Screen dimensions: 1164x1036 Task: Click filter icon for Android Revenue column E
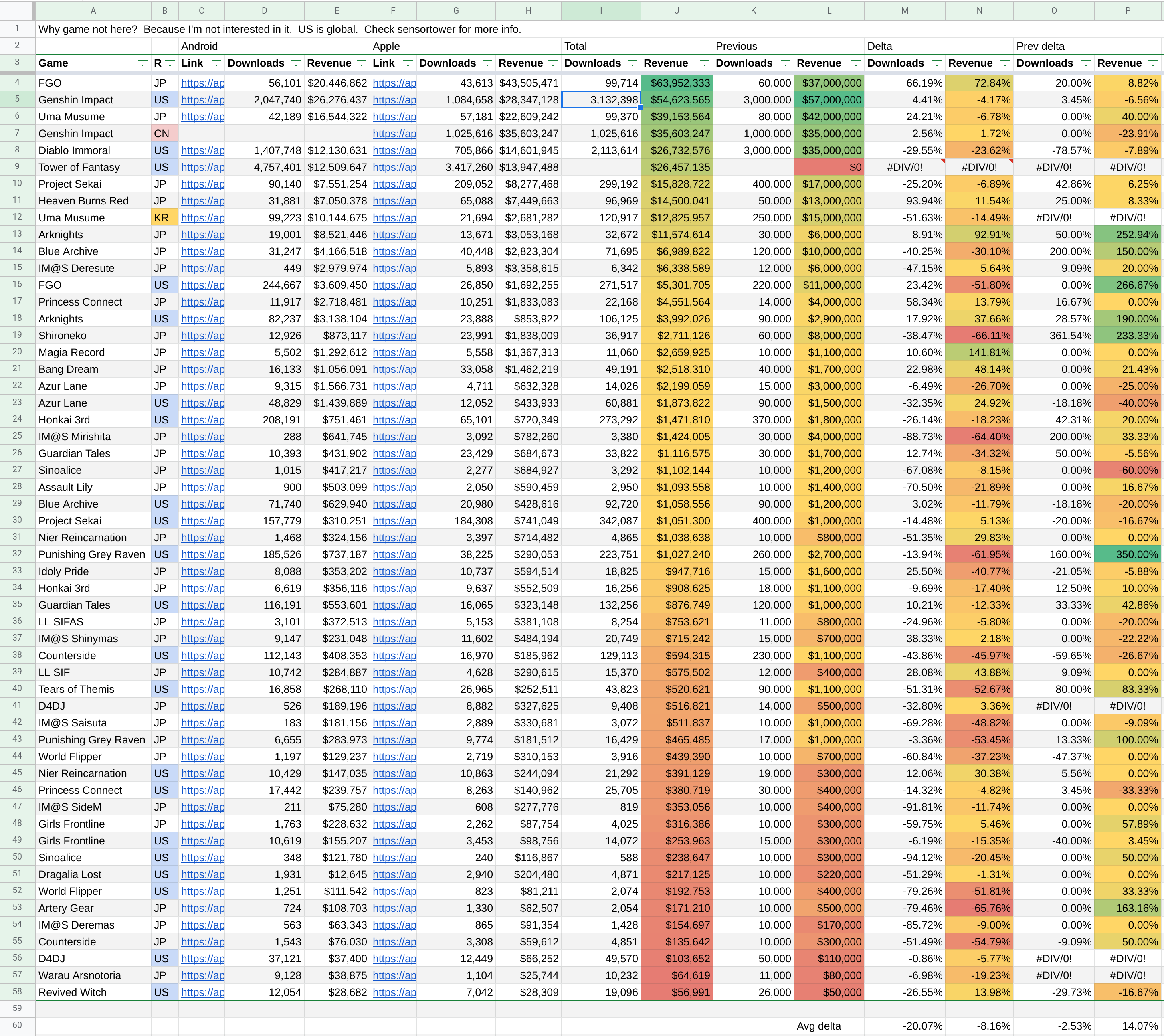(x=361, y=63)
